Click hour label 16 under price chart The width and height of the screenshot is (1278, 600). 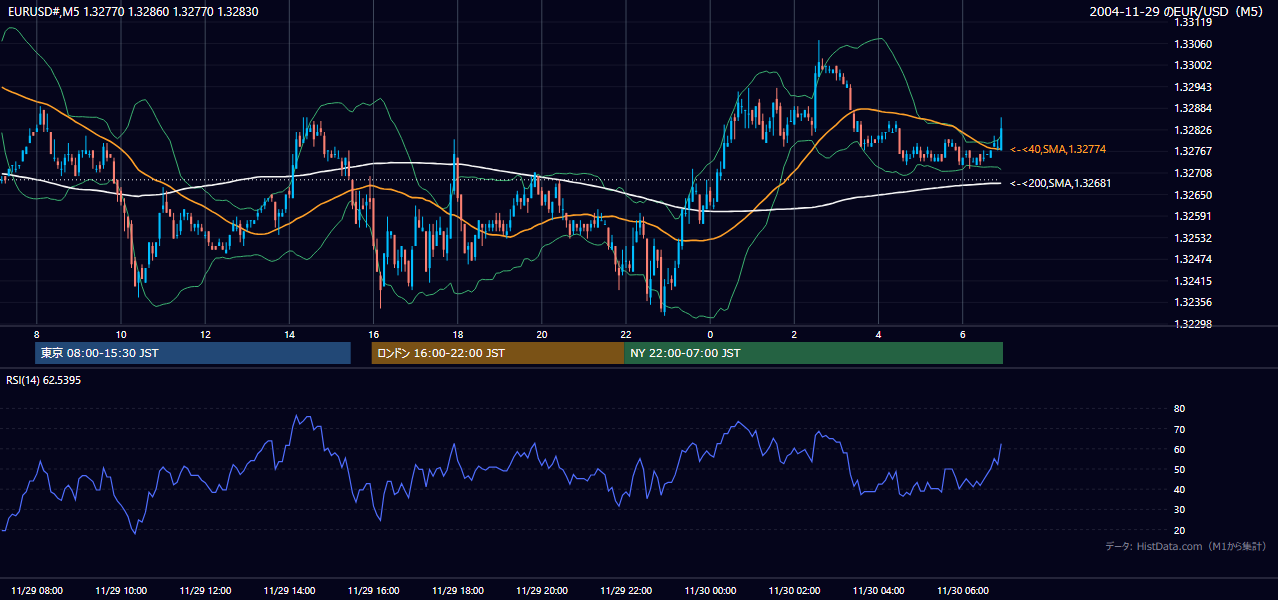(373, 334)
